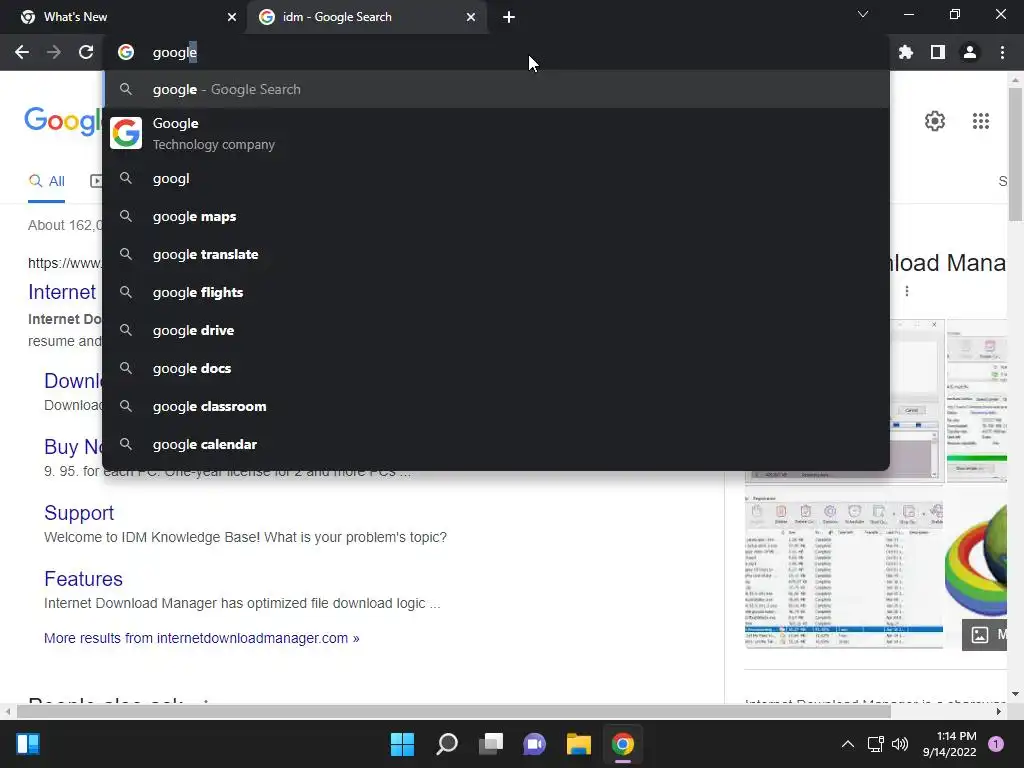
Task: Toggle the browser side panel icon
Action: pos(938,52)
